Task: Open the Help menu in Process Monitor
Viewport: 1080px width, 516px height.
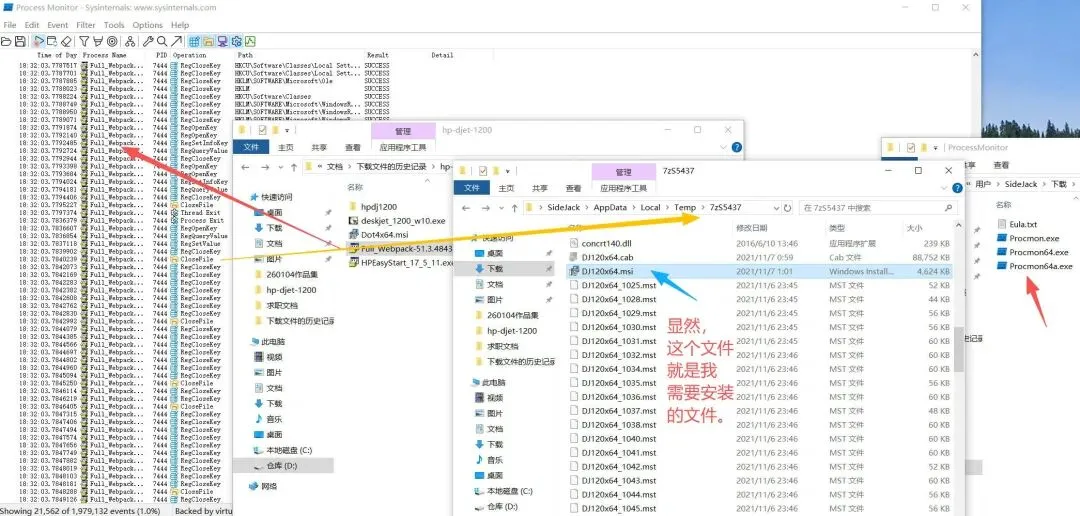Action: (x=180, y=25)
